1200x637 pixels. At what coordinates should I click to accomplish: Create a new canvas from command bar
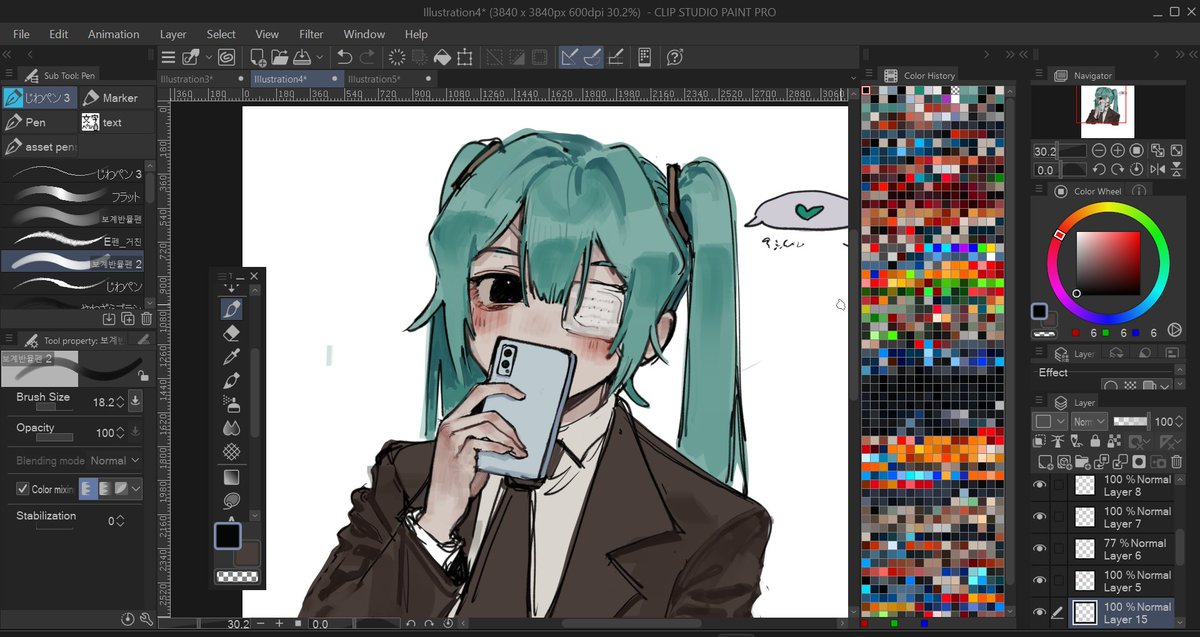pyautogui.click(x=258, y=57)
